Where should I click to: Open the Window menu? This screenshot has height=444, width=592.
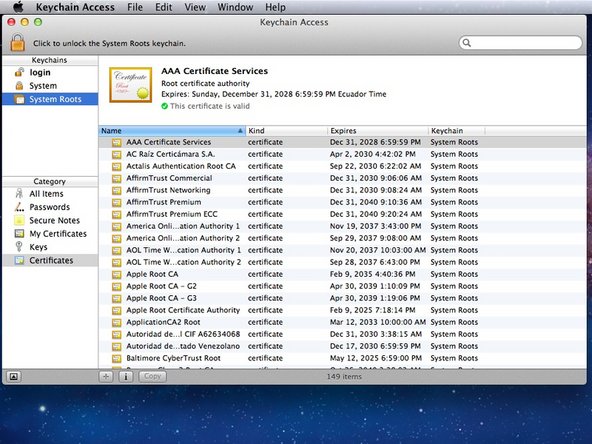coord(235,7)
